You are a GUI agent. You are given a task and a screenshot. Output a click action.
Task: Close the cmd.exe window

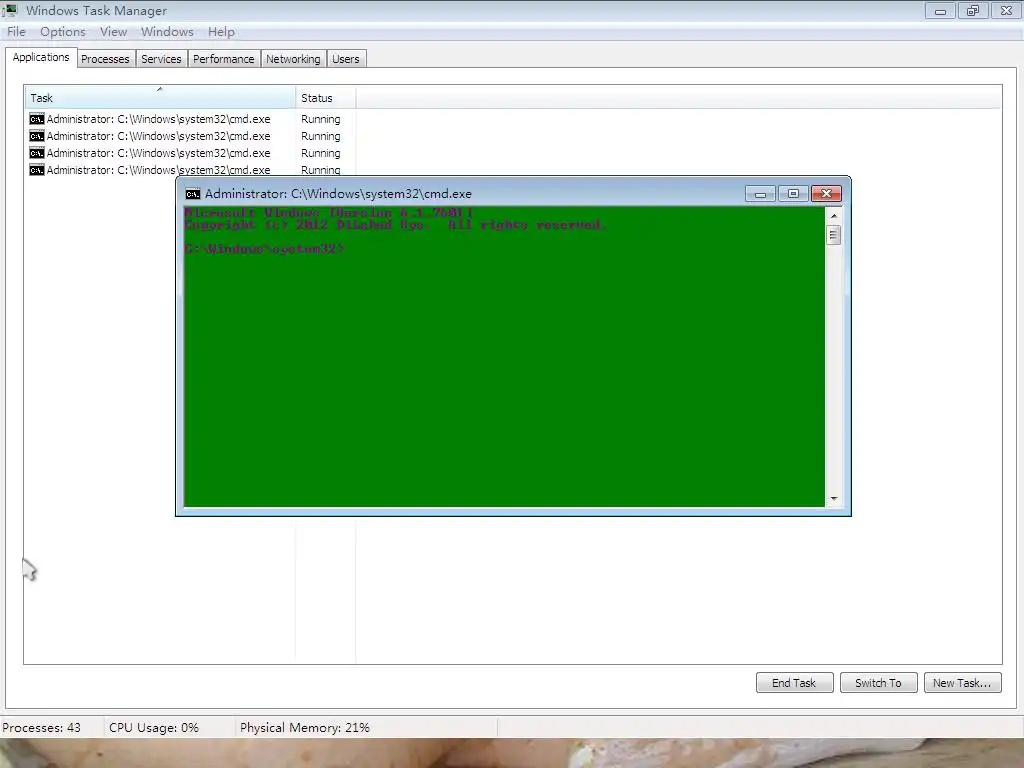826,194
